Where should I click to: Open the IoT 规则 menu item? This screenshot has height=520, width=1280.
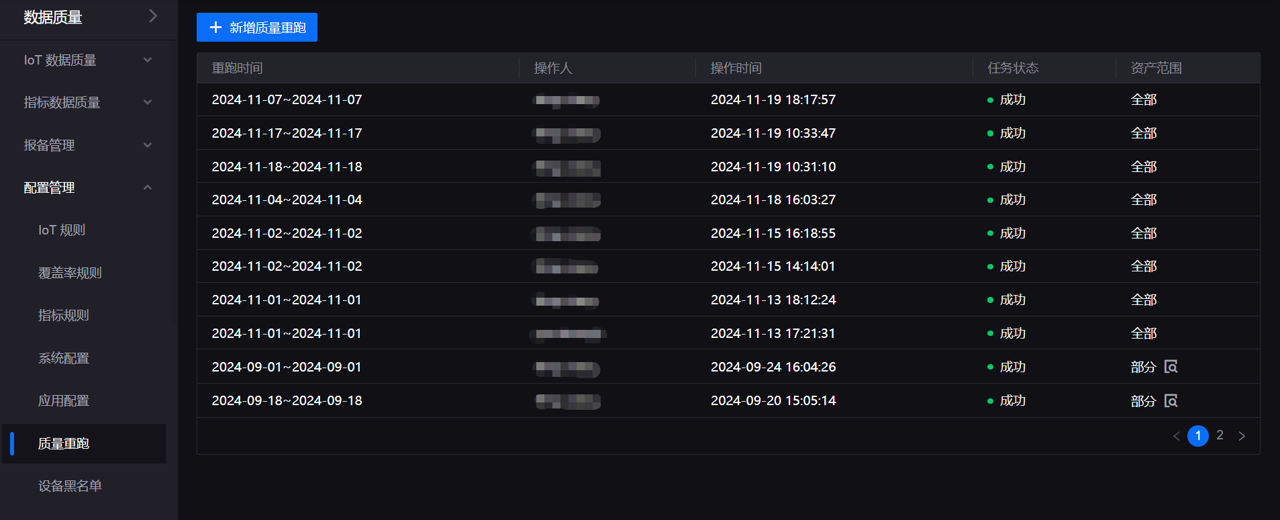pyautogui.click(x=62, y=230)
